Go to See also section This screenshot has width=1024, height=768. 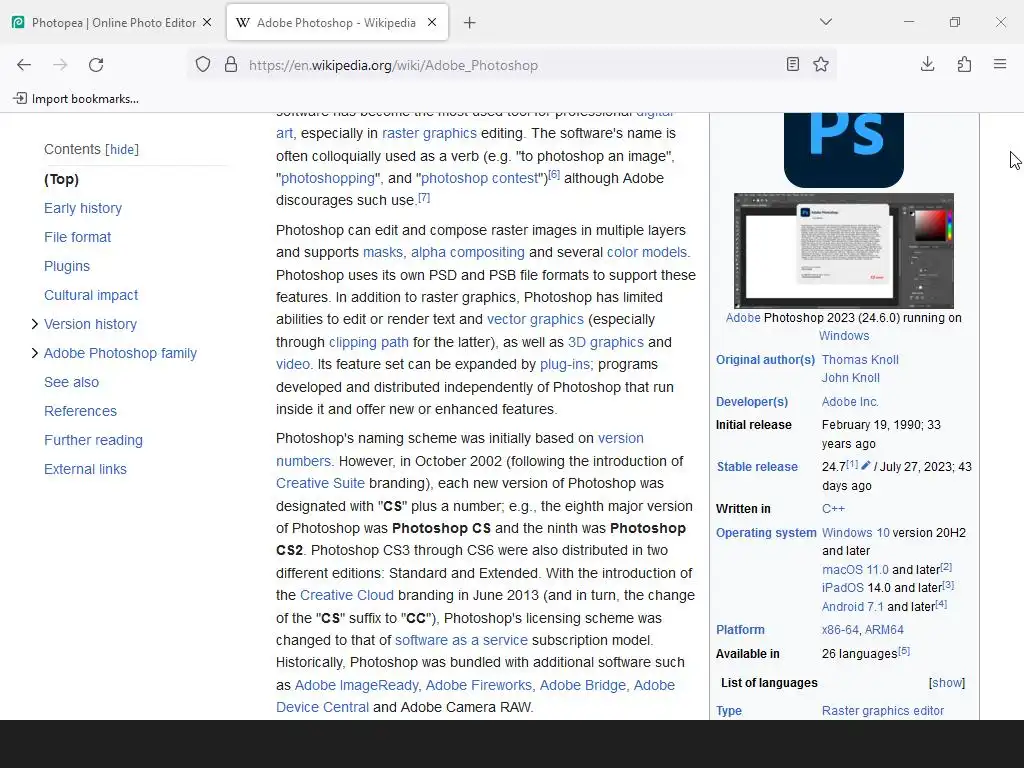click(71, 382)
